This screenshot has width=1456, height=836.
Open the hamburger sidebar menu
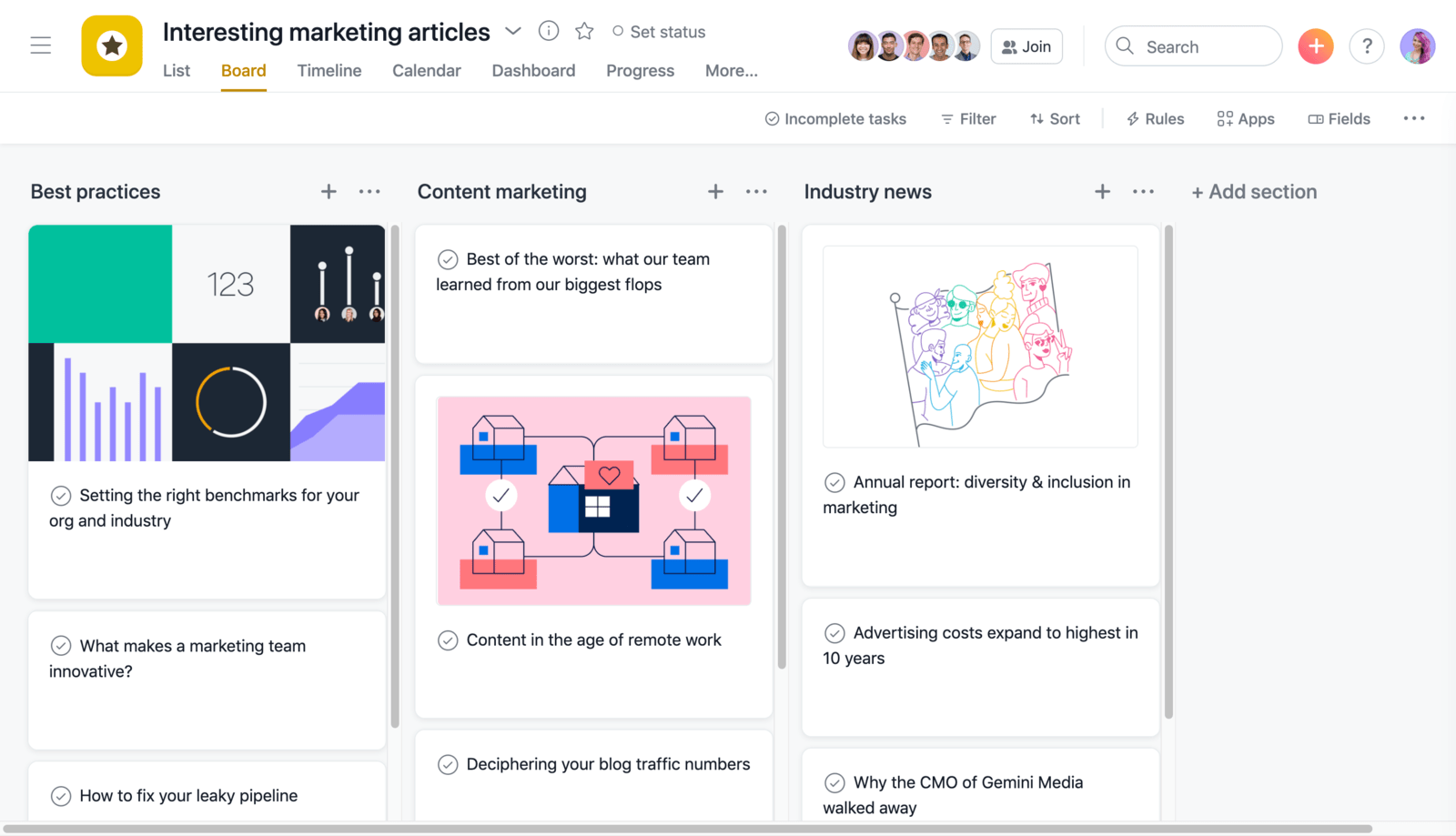41,45
